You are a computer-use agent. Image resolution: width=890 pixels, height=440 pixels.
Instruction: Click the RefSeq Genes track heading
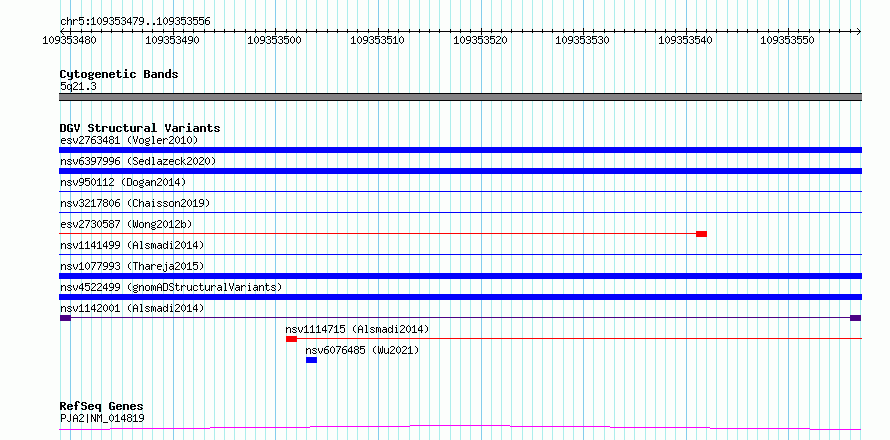click(x=102, y=407)
